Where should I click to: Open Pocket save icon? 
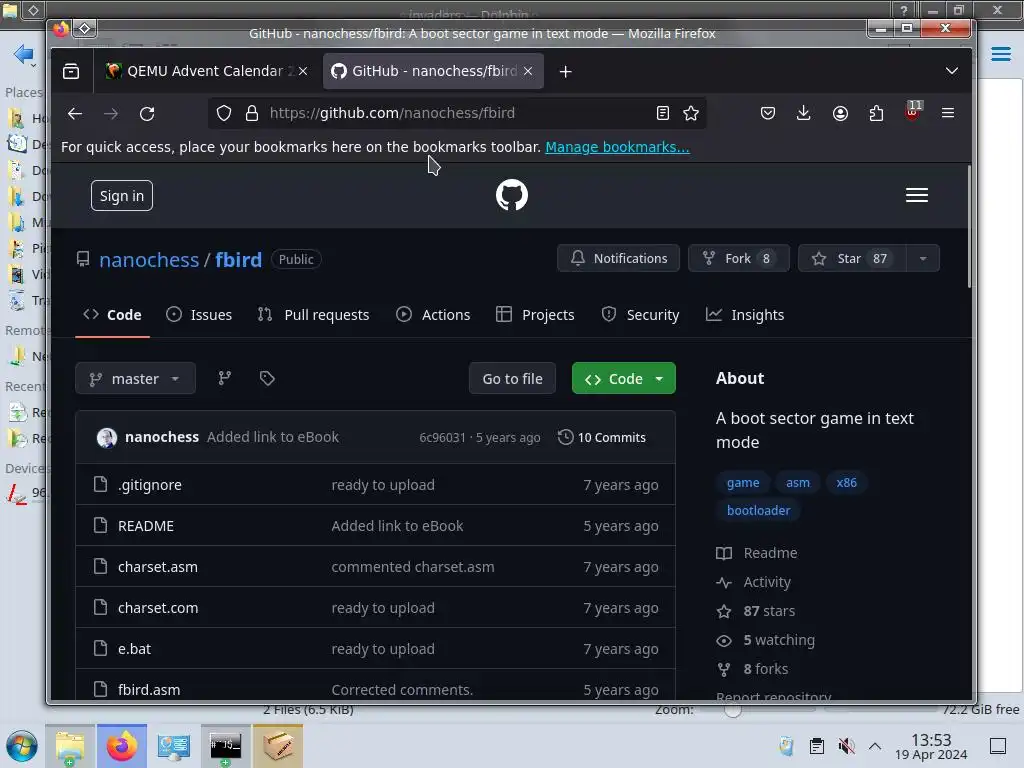click(x=768, y=114)
